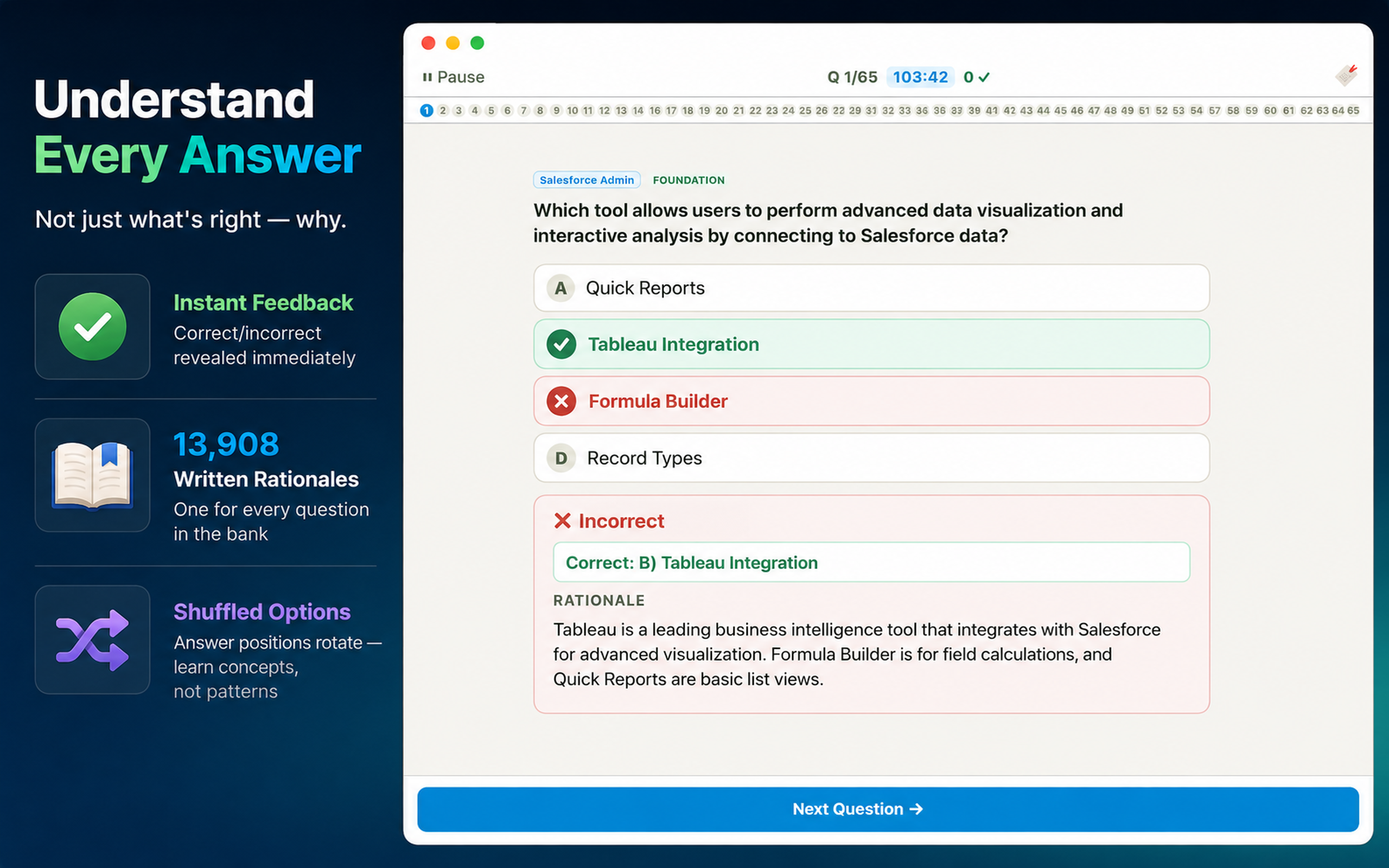Click the Instant Feedback green checkmark icon
The height and width of the screenshot is (868, 1389).
pos(92,327)
